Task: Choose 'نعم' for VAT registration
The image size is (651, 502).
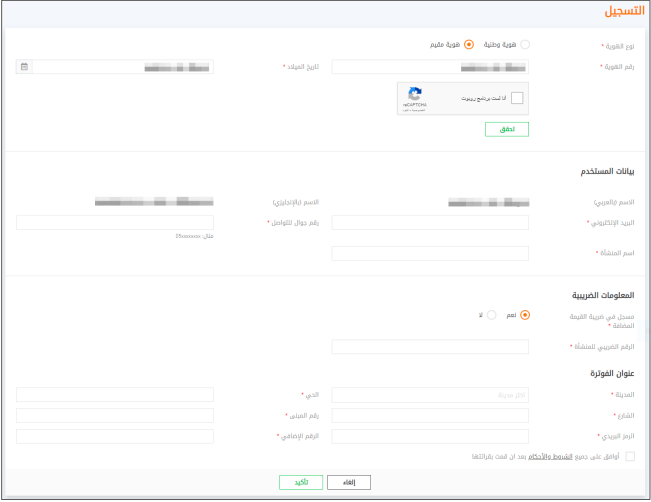Action: pos(526,314)
